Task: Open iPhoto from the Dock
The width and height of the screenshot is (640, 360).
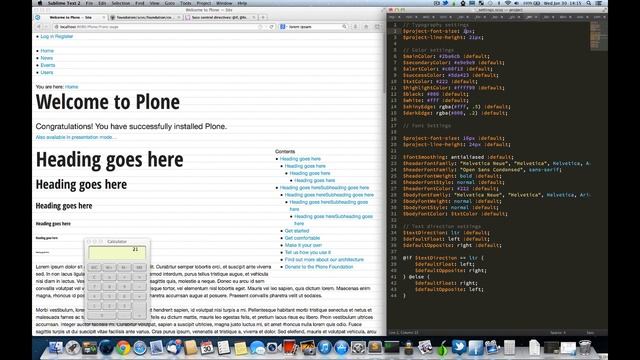Action: coord(307,347)
